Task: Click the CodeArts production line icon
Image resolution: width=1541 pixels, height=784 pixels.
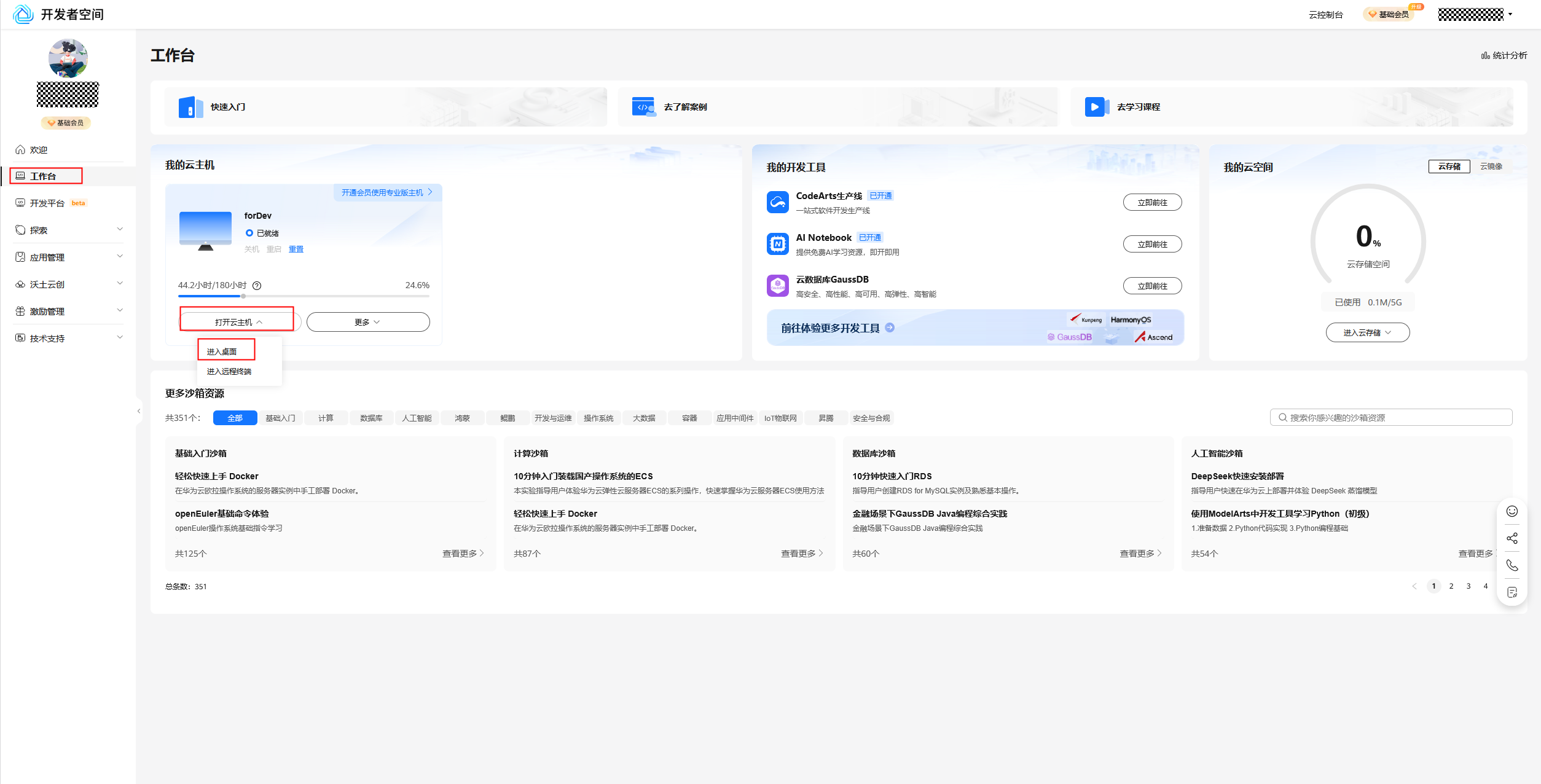Action: 777,202
